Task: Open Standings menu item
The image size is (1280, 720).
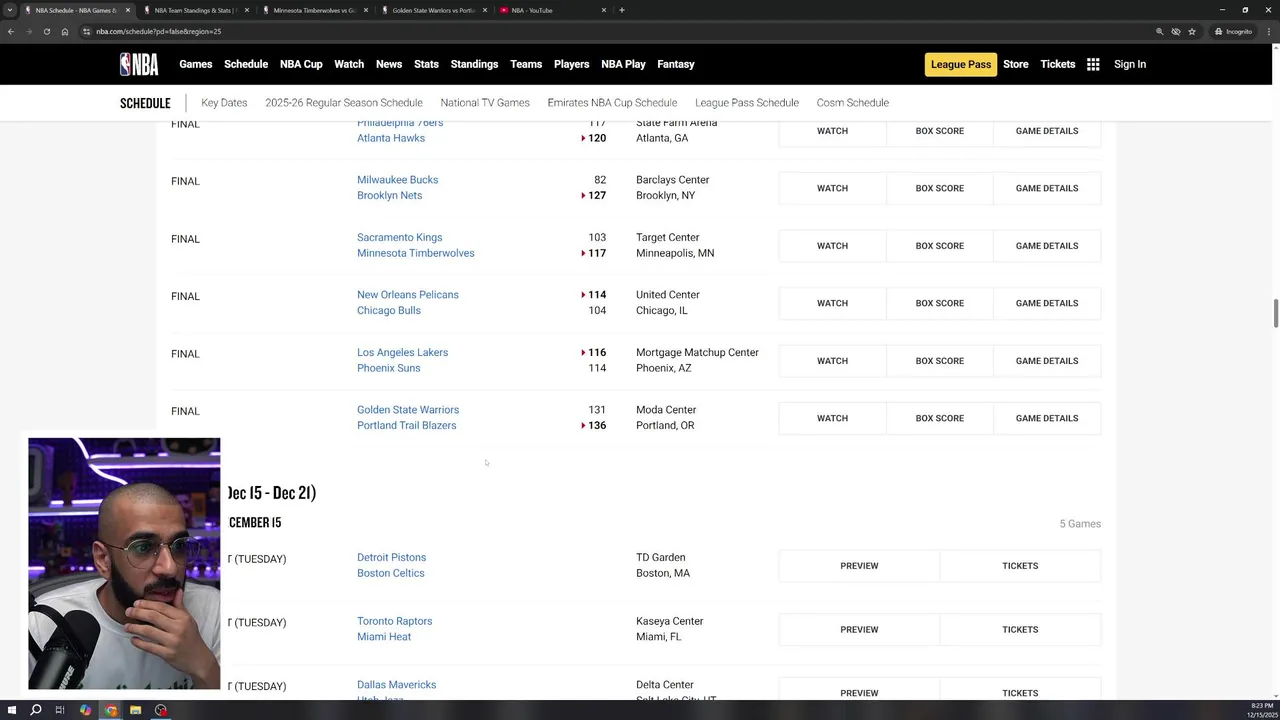Action: pos(474,64)
